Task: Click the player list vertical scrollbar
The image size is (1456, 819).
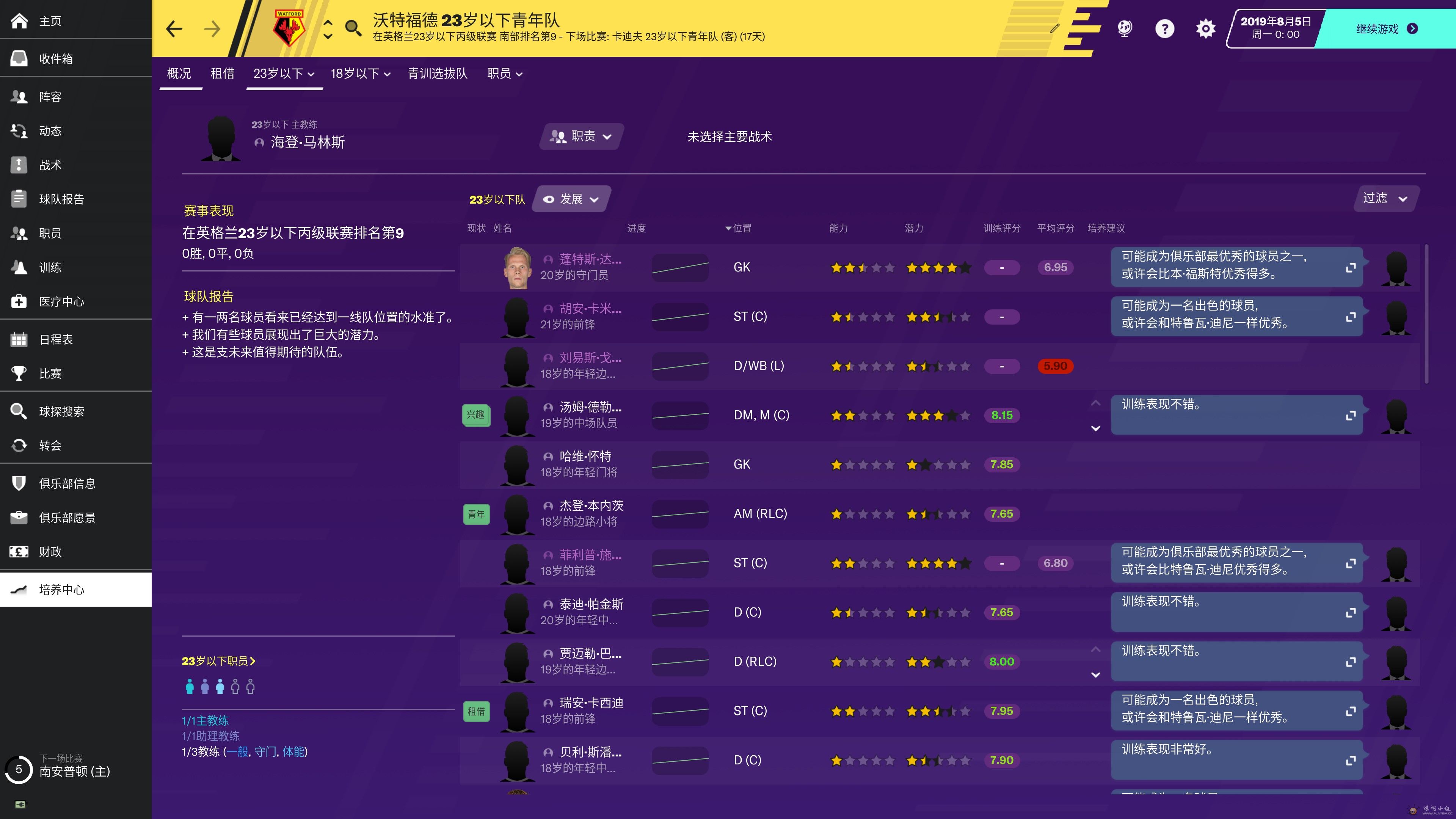Action: [x=1426, y=314]
